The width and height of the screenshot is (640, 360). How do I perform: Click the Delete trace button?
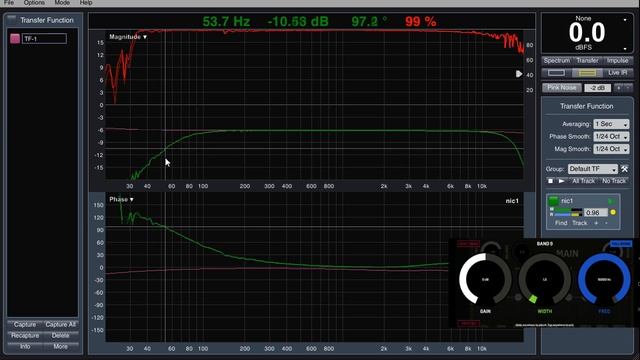tap(60, 336)
